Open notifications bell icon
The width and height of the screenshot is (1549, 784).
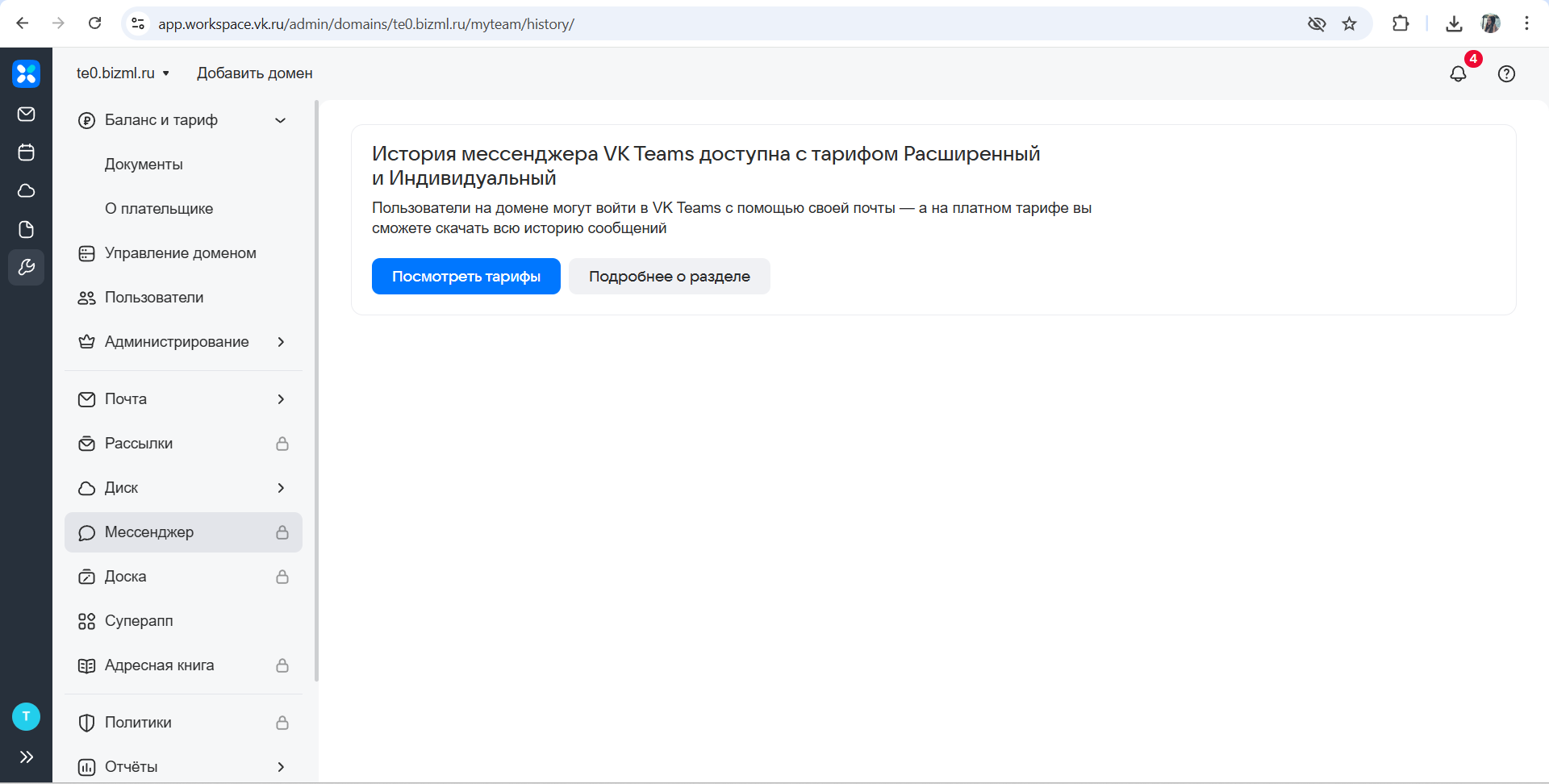coord(1458,74)
